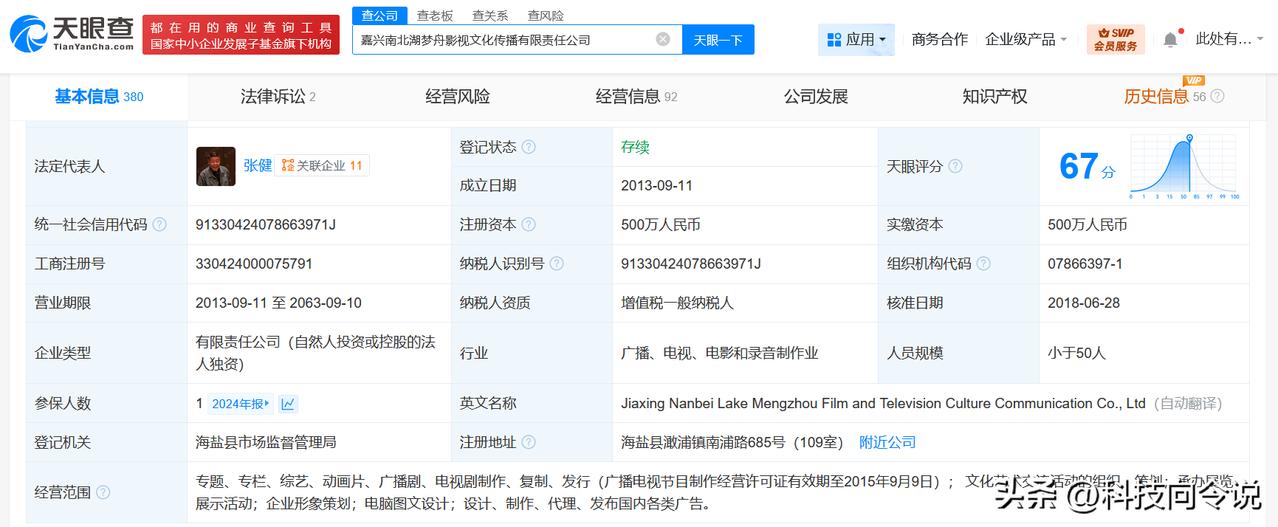Select the 公司发展 tab
Viewport: 1278px width, 527px height.
tap(815, 97)
